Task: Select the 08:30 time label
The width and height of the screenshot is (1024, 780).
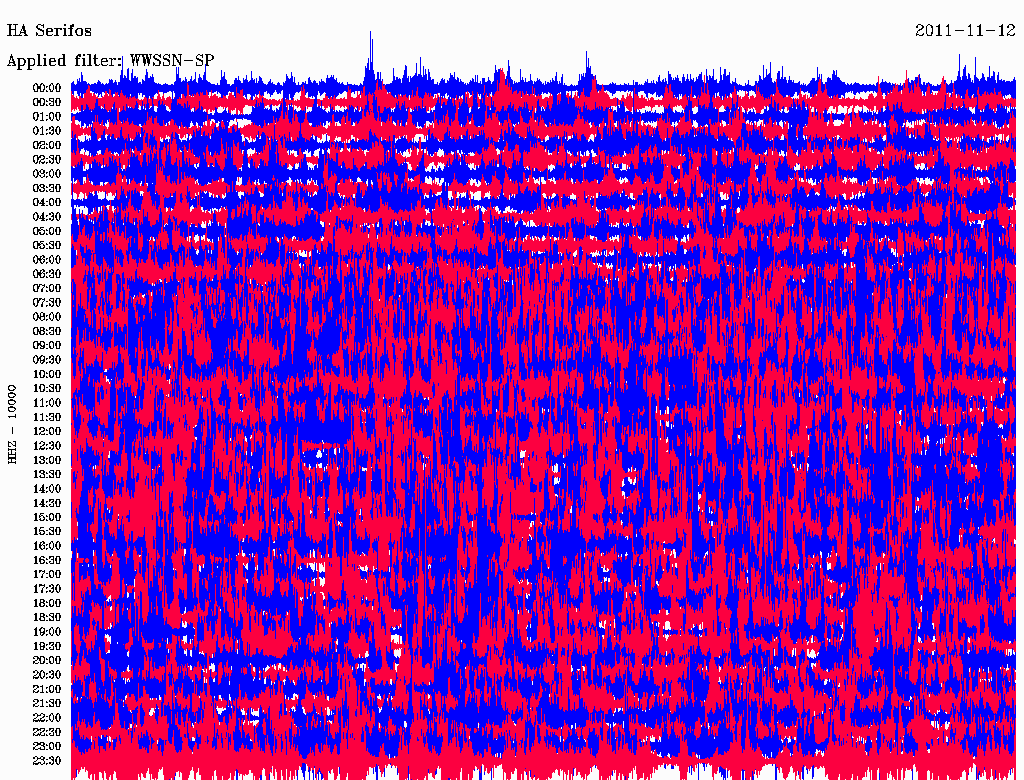Action: click(x=47, y=331)
